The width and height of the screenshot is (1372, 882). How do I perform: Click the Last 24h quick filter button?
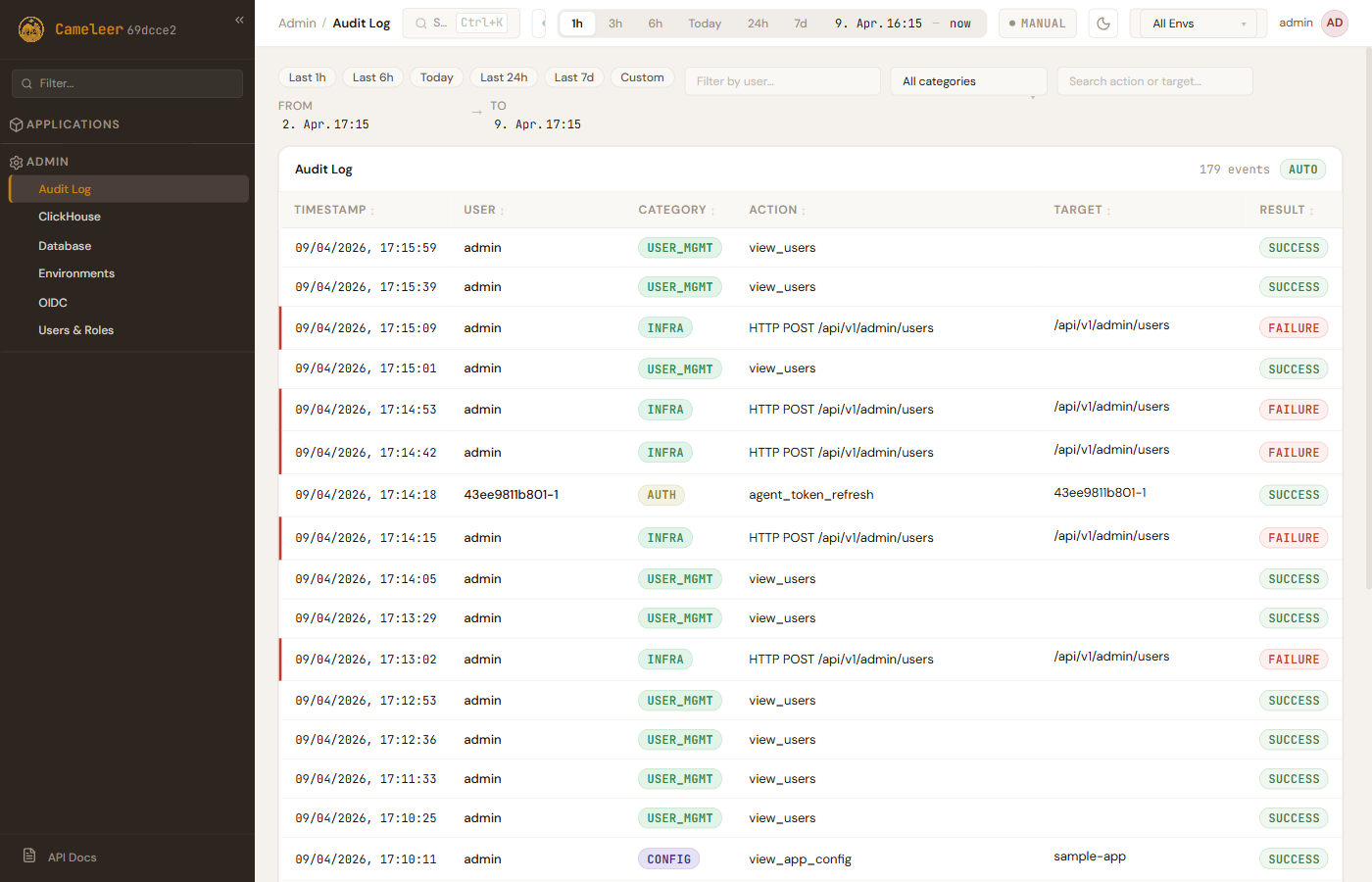tap(504, 77)
